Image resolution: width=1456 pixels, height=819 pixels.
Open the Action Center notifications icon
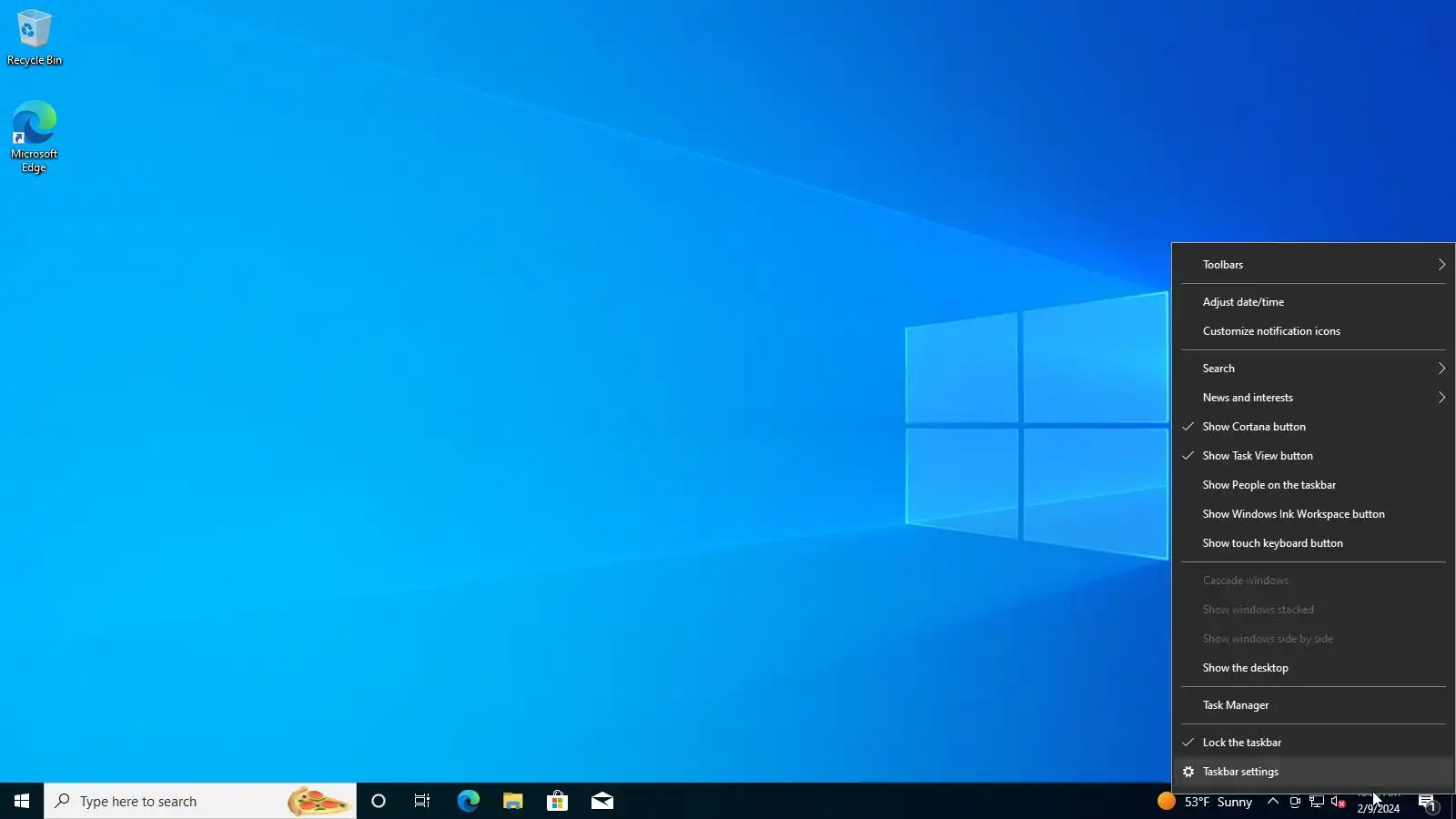point(1427,802)
